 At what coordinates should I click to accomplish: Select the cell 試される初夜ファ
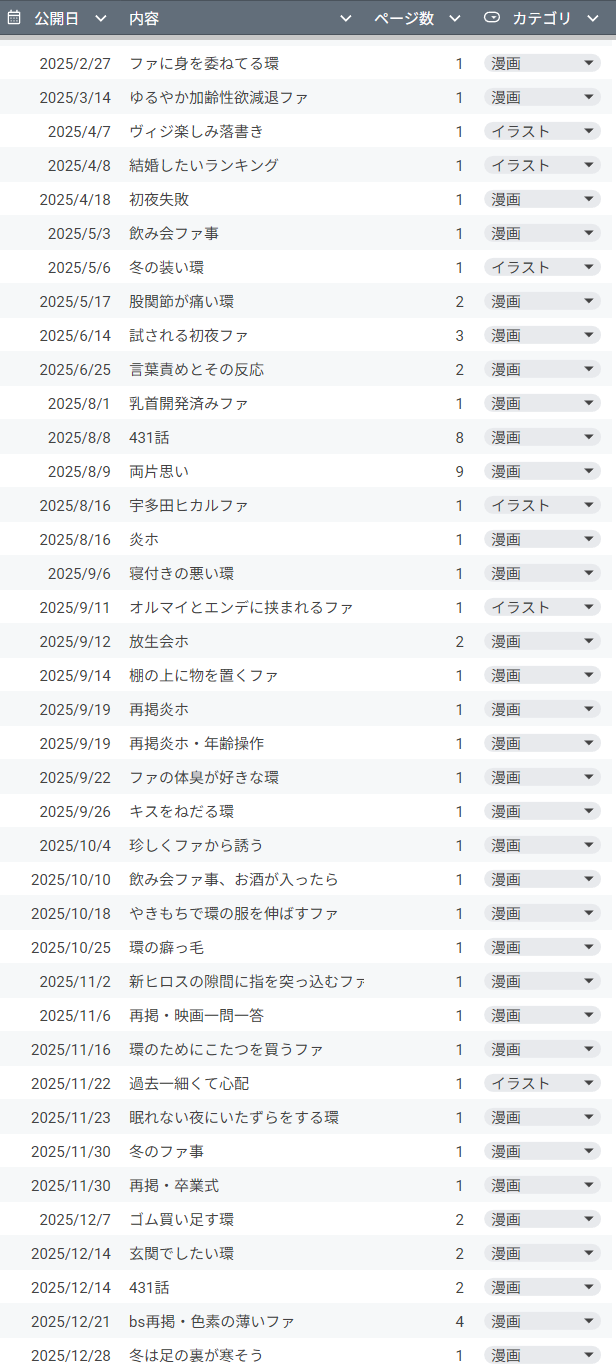pyautogui.click(x=188, y=335)
